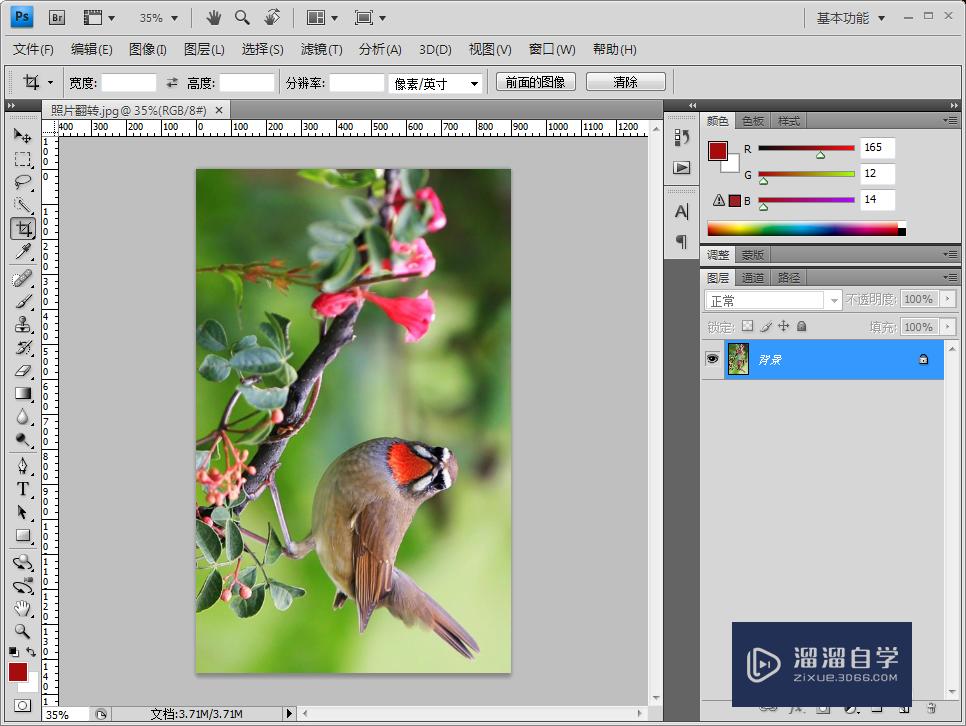The width and height of the screenshot is (966, 726).
Task: Activate the Zoom tool in toolbox
Action: (x=22, y=631)
